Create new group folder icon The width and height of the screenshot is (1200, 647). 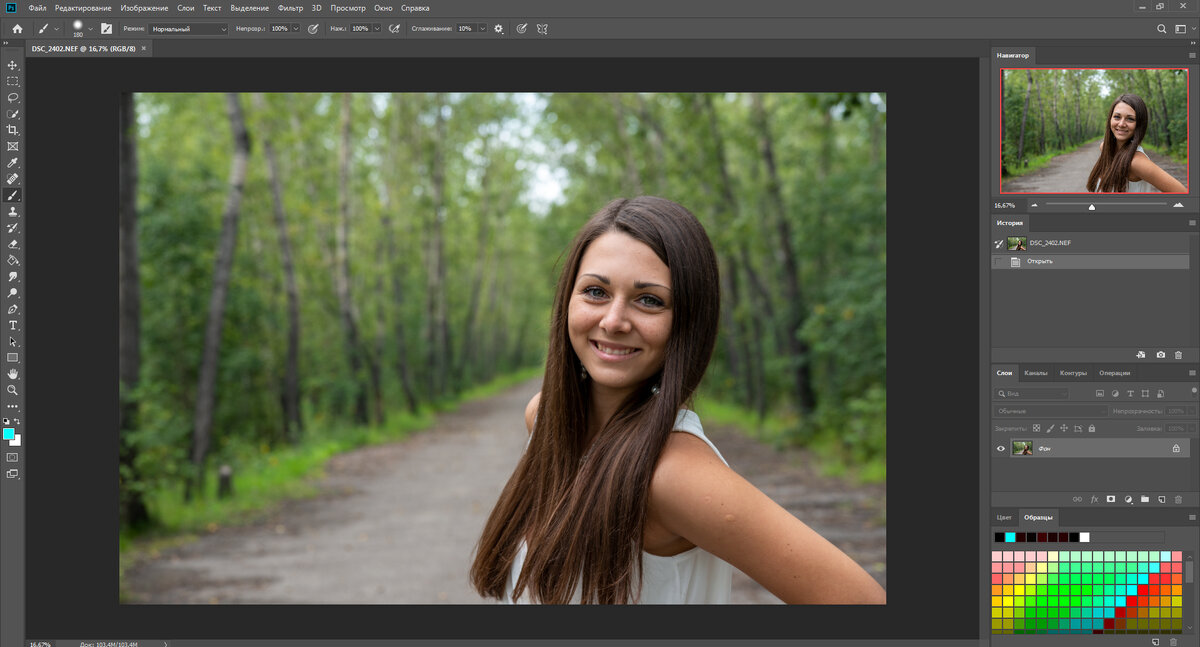(x=1145, y=498)
